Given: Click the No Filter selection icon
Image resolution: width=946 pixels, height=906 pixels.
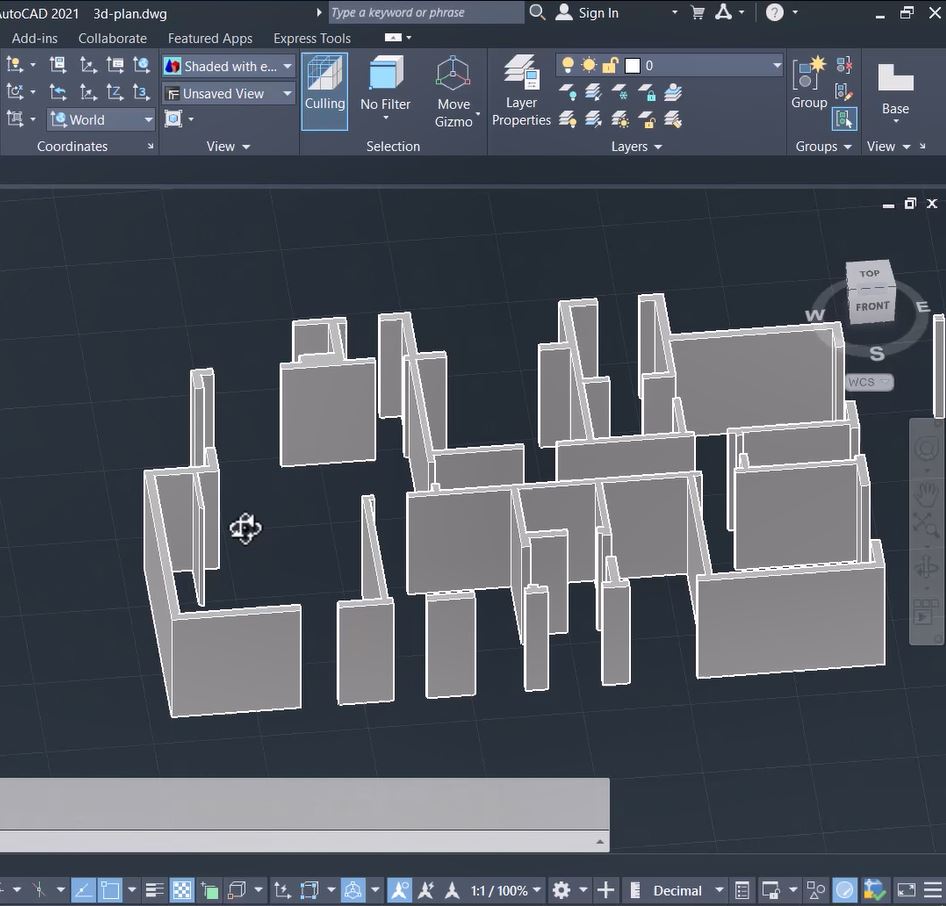Looking at the screenshot, I should (x=385, y=76).
